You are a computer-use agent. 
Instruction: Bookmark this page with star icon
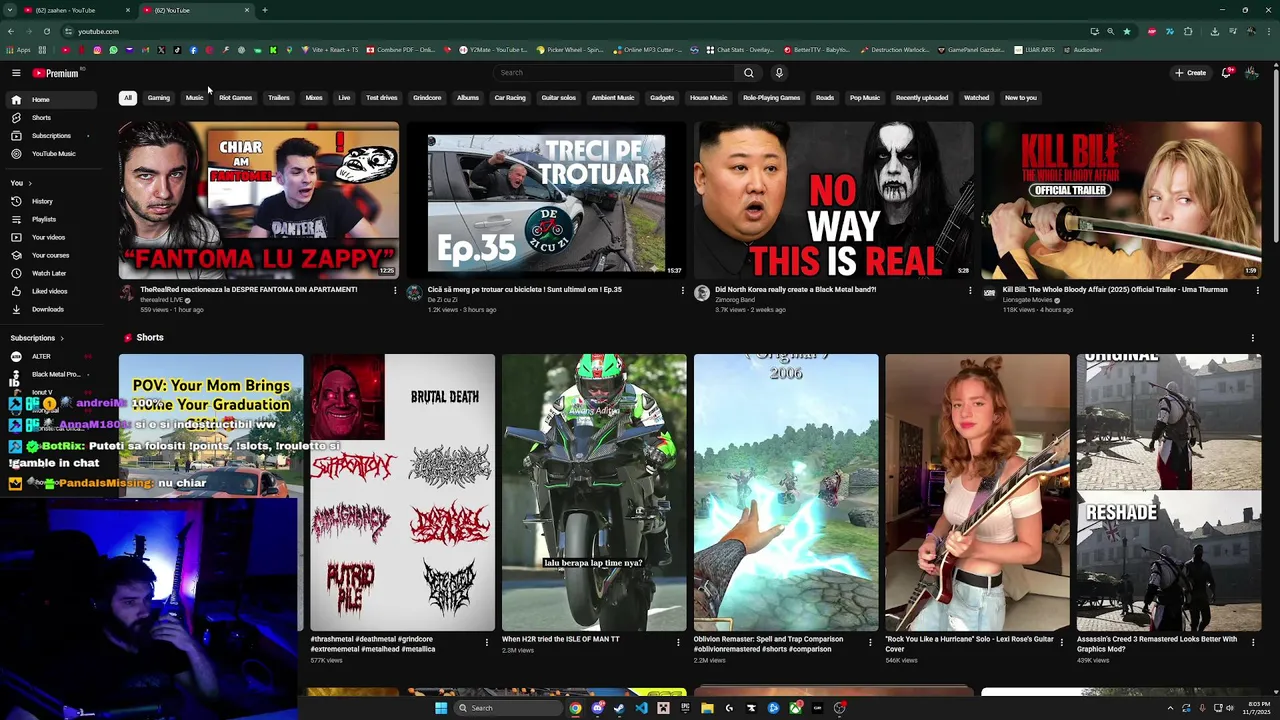click(1126, 31)
